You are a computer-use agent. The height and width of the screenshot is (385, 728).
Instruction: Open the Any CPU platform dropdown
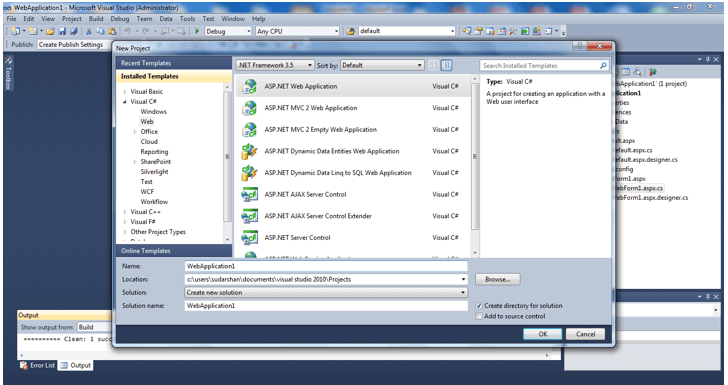pos(298,31)
